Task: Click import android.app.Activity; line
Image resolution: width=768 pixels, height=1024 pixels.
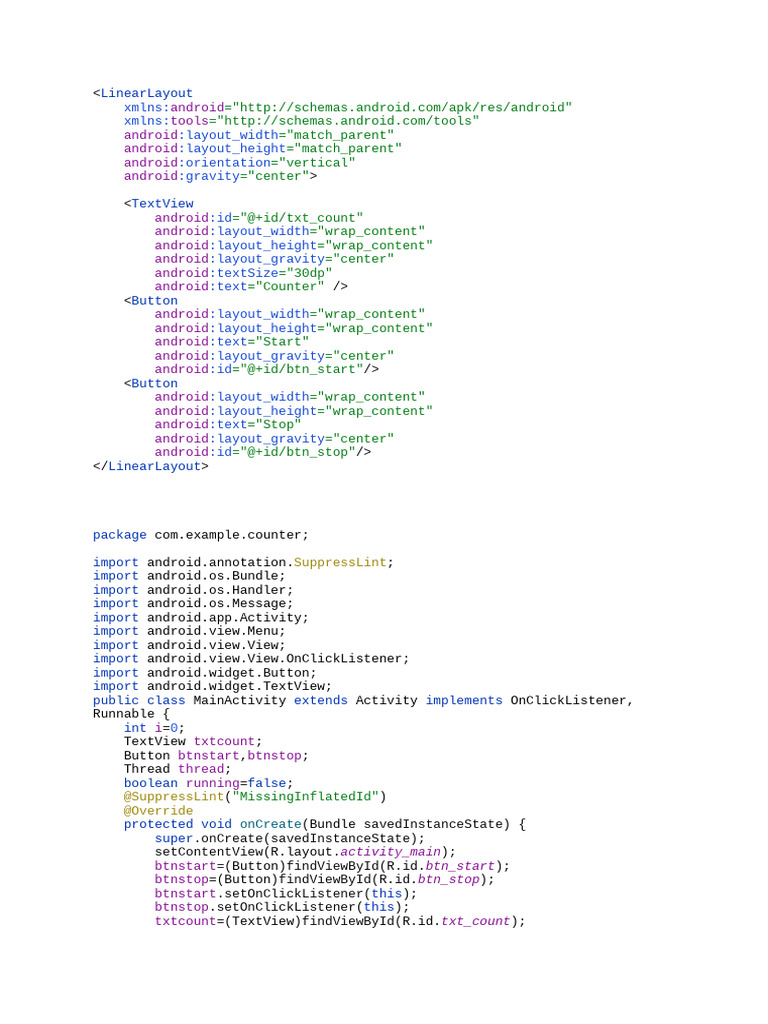Action: (200, 618)
